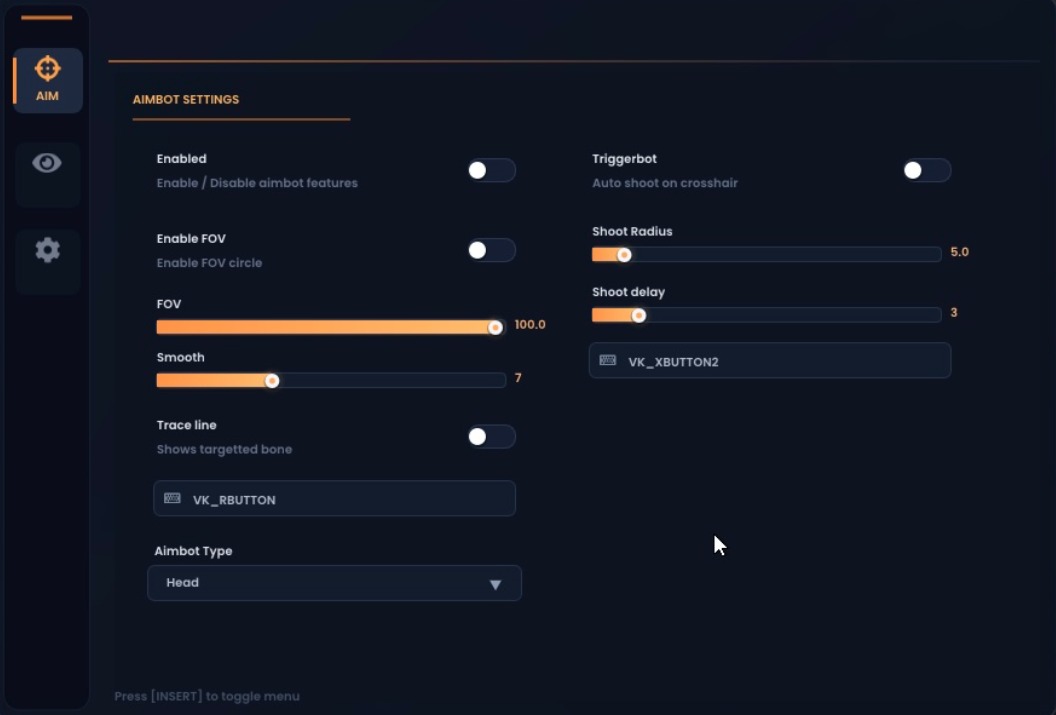Open the dropdown showing Head
Viewport: 1056px width, 715px height.
click(x=334, y=583)
